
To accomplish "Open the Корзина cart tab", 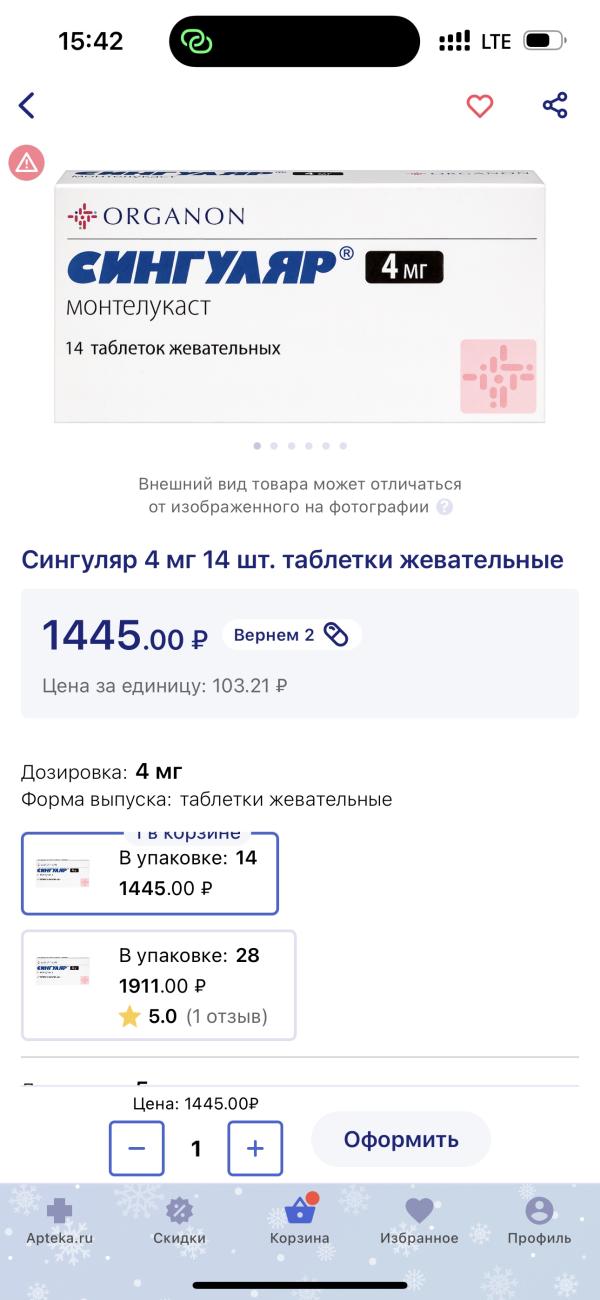I will click(x=299, y=1221).
